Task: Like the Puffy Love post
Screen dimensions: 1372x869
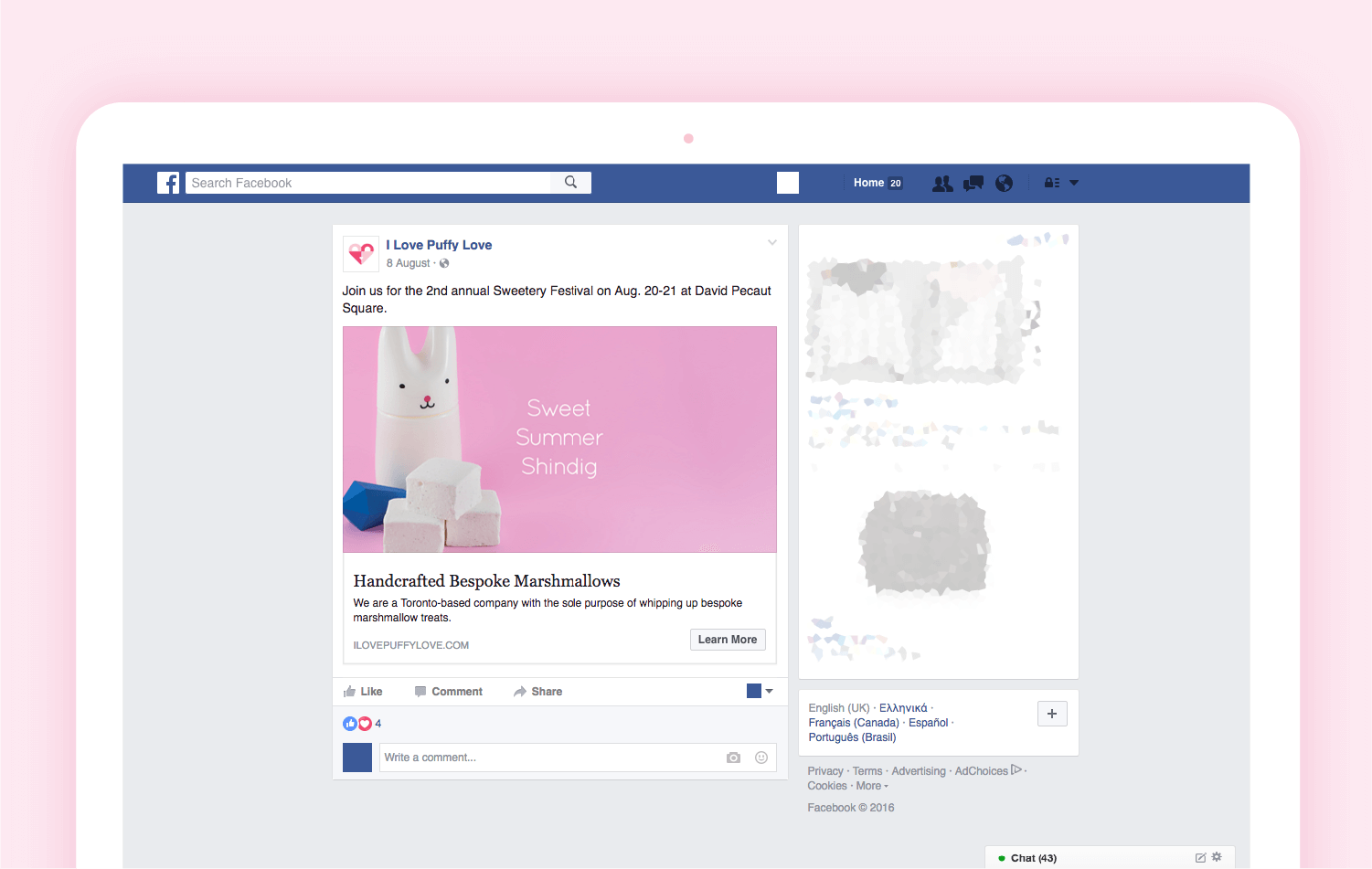Action: click(363, 692)
